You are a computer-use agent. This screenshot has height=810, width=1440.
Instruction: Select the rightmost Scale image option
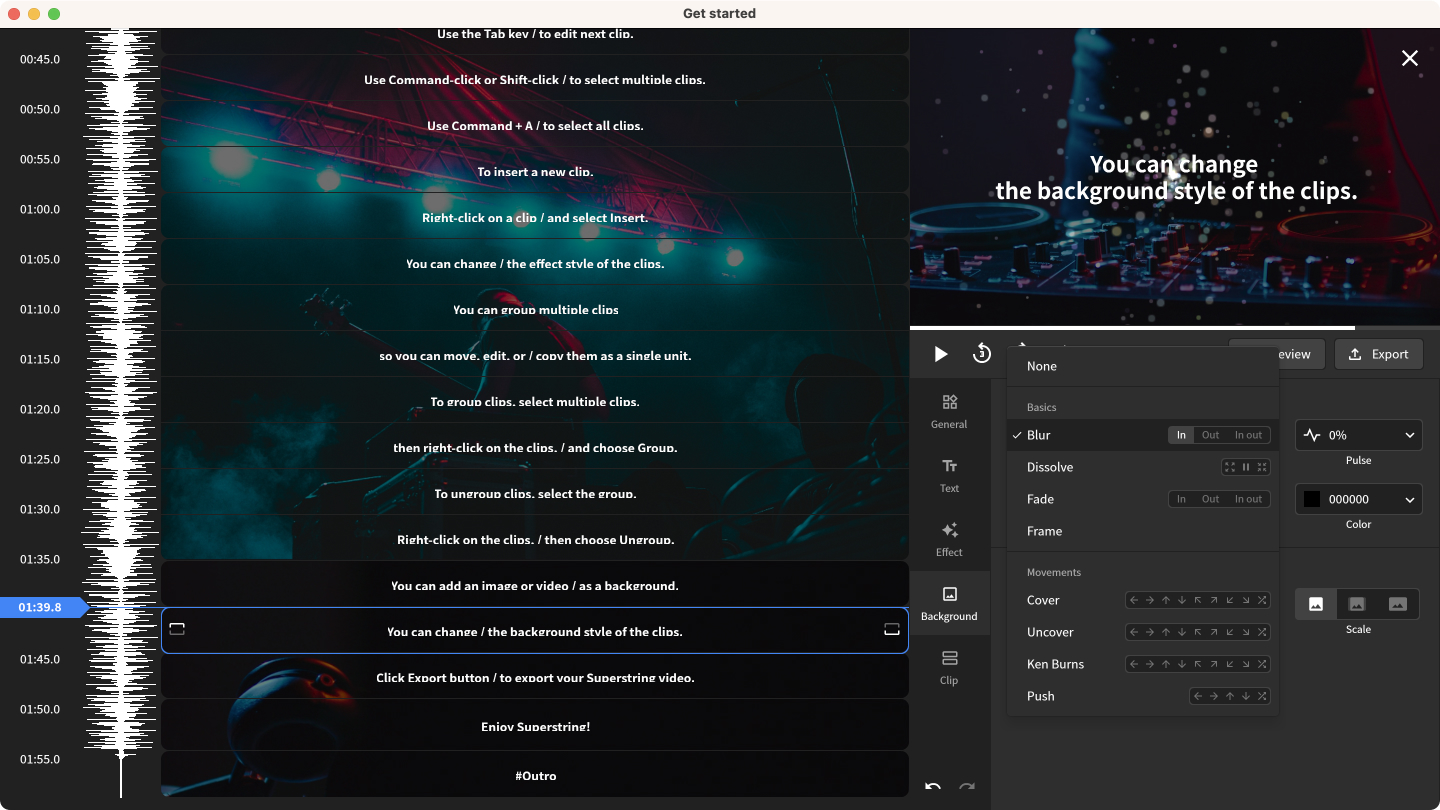[x=1398, y=604]
